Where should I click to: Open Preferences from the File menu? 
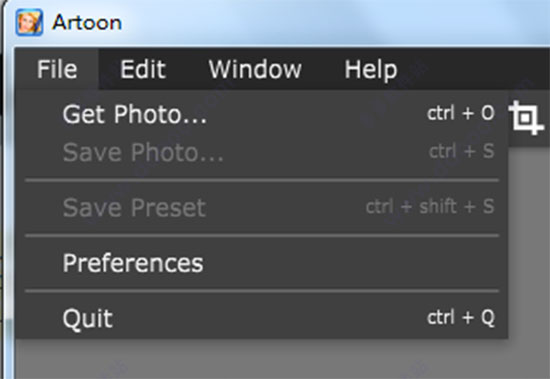(261, 262)
